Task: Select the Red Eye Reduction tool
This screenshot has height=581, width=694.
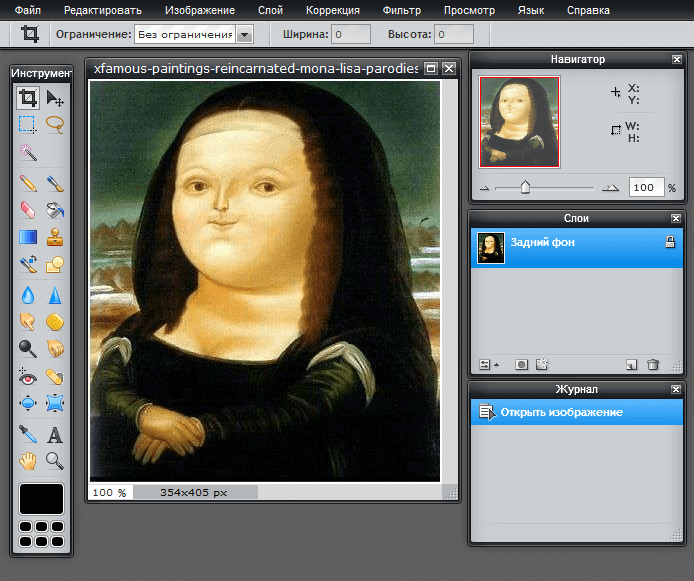Action: [x=28, y=377]
